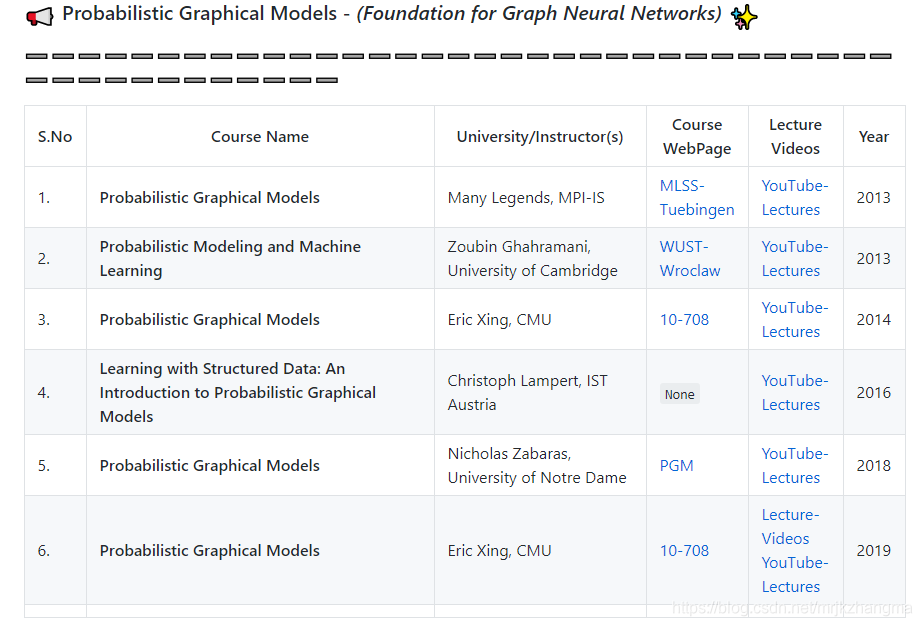The image size is (922, 626).
Task: Open the PGM course webpage link
Action: pos(676,466)
